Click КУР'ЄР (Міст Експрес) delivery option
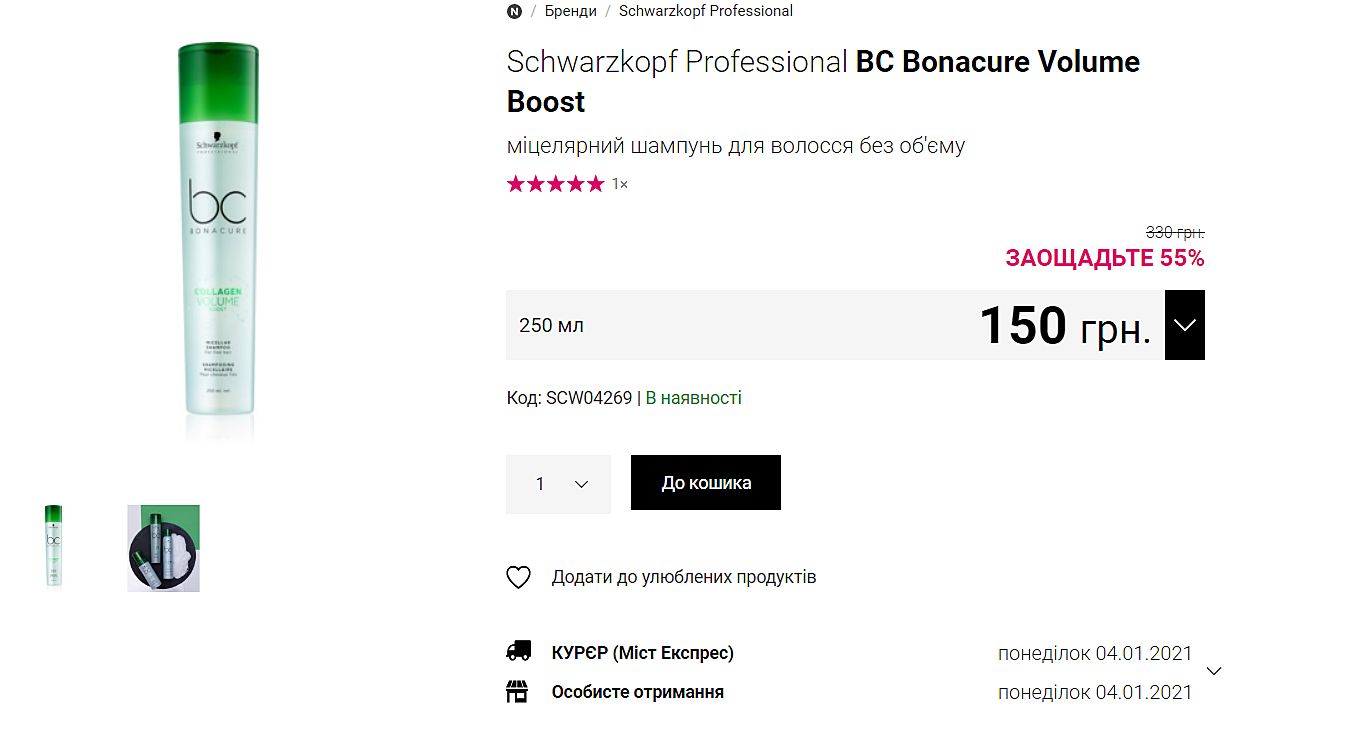Screen dimensions: 1369x729 642,653
